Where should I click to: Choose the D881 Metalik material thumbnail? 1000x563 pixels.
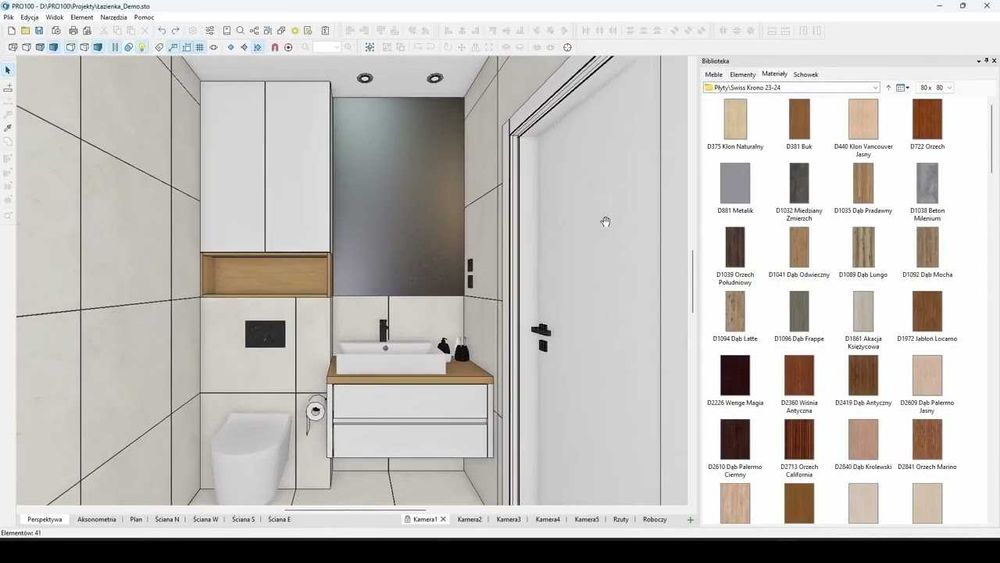coord(735,183)
